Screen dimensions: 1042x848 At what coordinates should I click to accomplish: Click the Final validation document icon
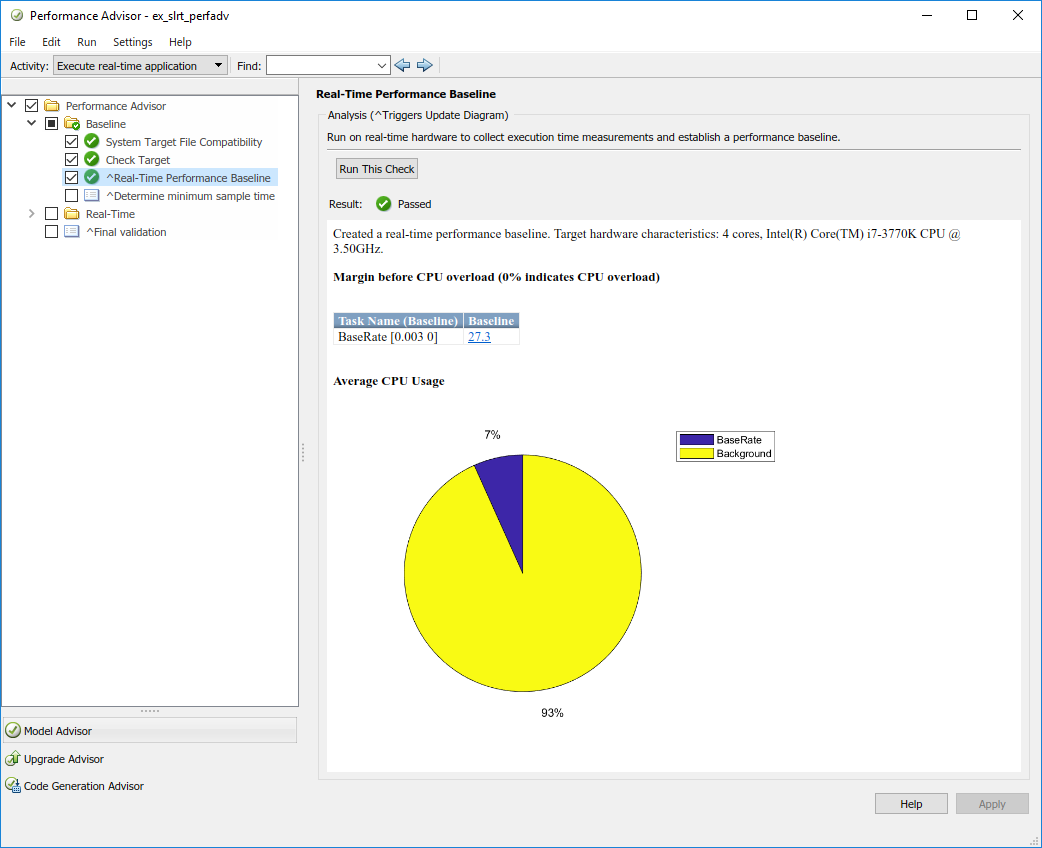[x=72, y=231]
